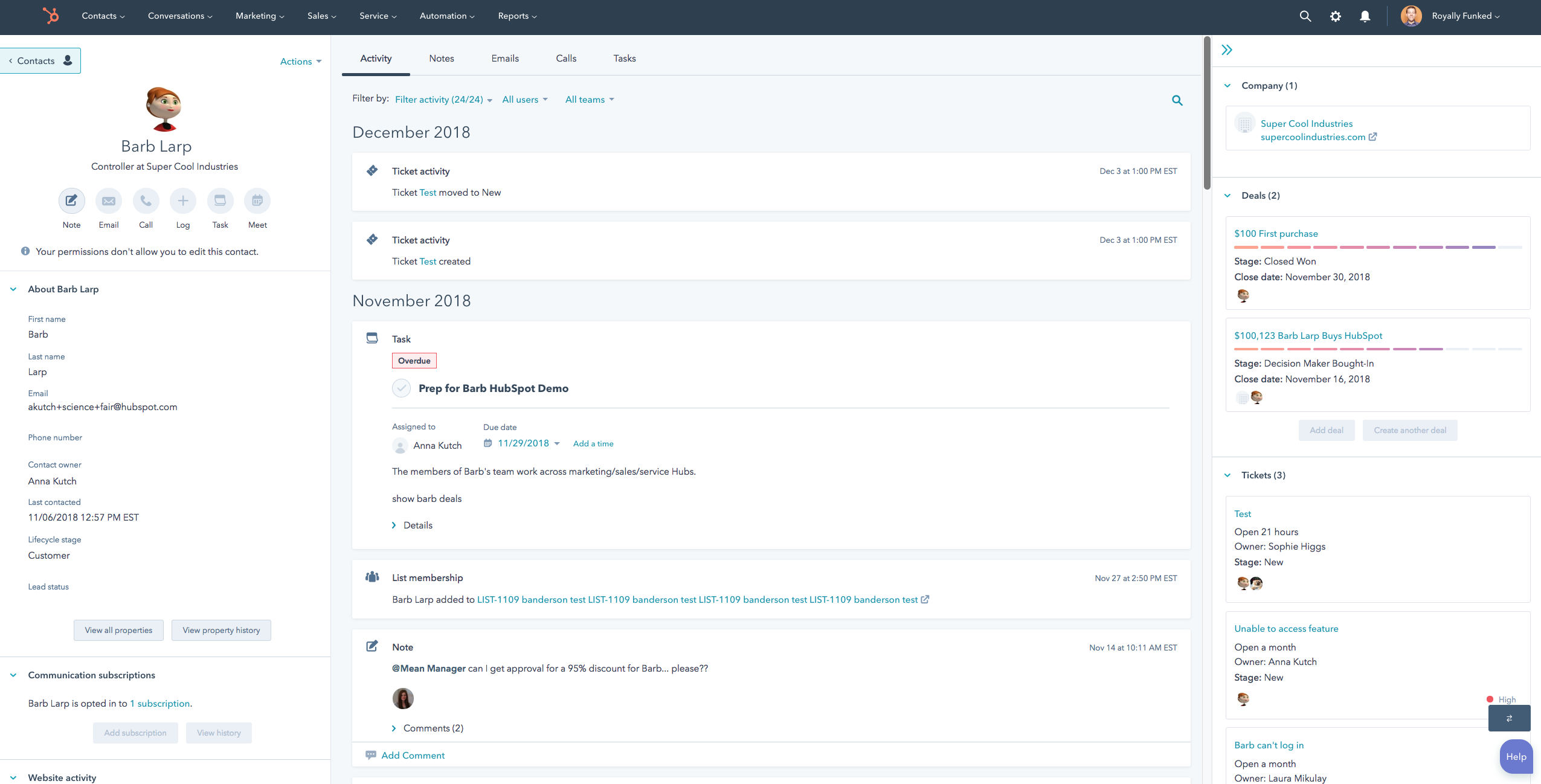Click the Call phone icon
The image size is (1541, 784).
click(x=146, y=201)
